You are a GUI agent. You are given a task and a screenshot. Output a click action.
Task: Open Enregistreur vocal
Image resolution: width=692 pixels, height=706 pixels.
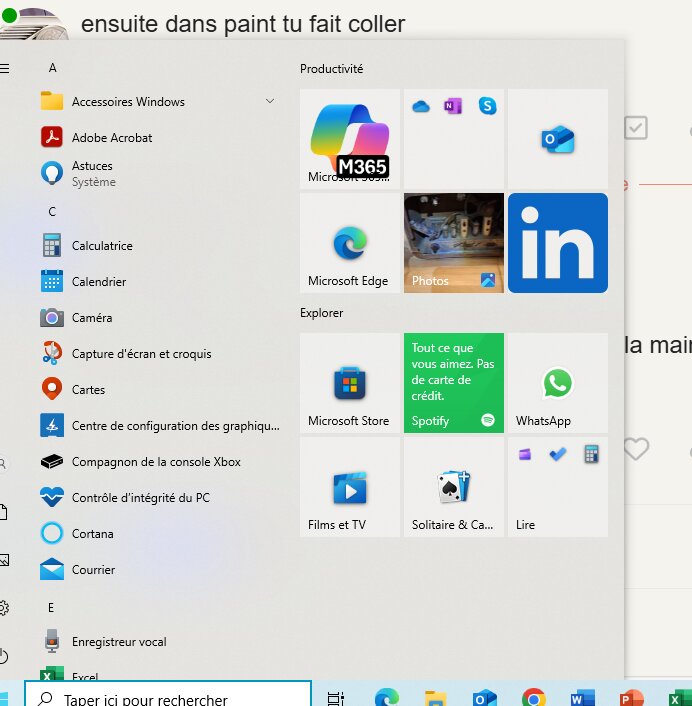tap(160, 642)
